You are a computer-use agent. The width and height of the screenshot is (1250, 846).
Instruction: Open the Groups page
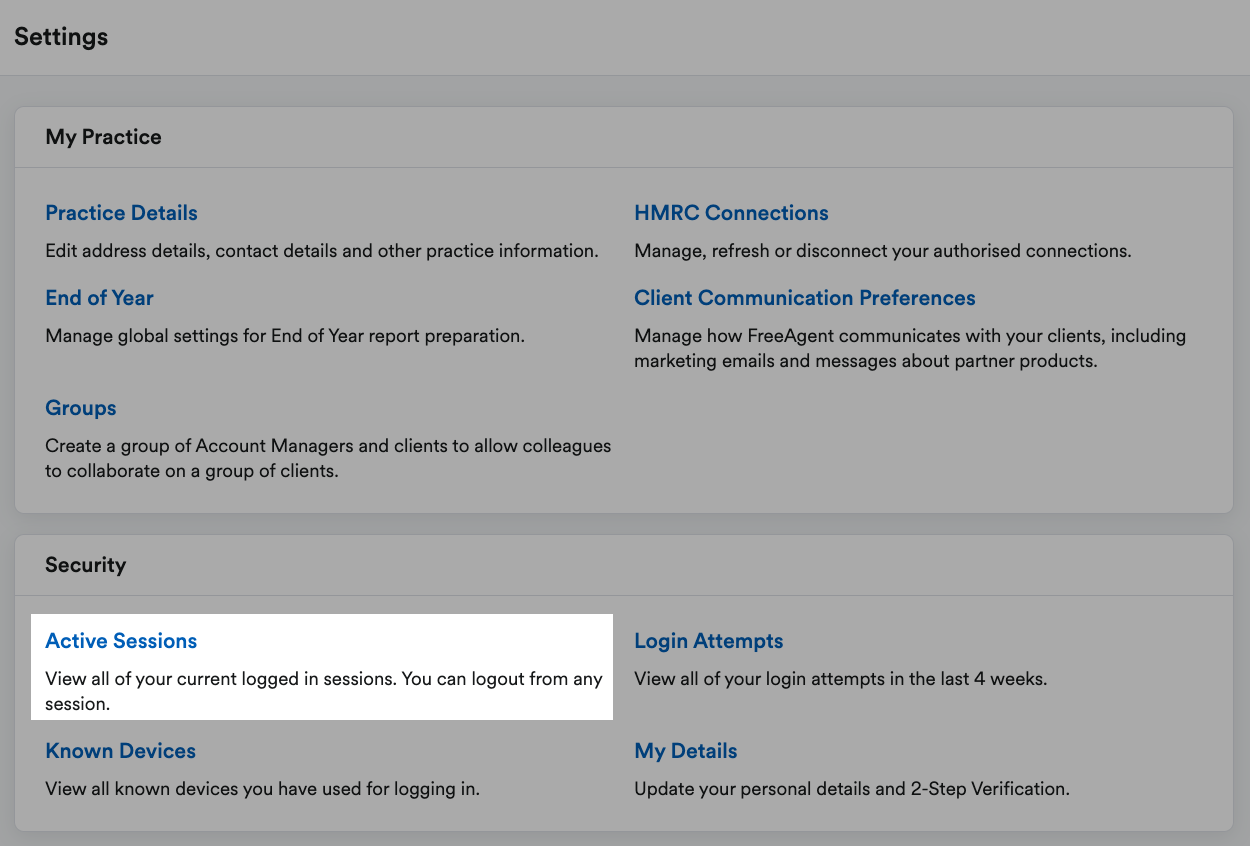click(x=80, y=408)
